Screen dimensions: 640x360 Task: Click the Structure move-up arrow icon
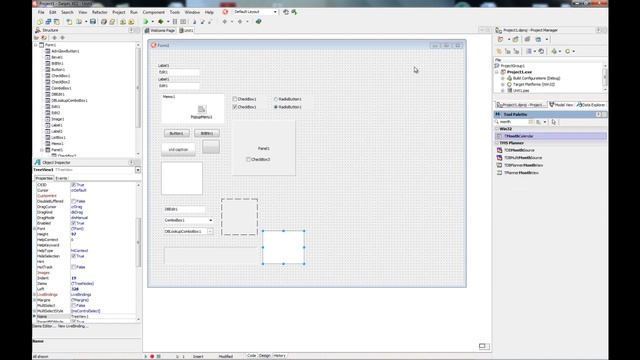(x=54, y=38)
